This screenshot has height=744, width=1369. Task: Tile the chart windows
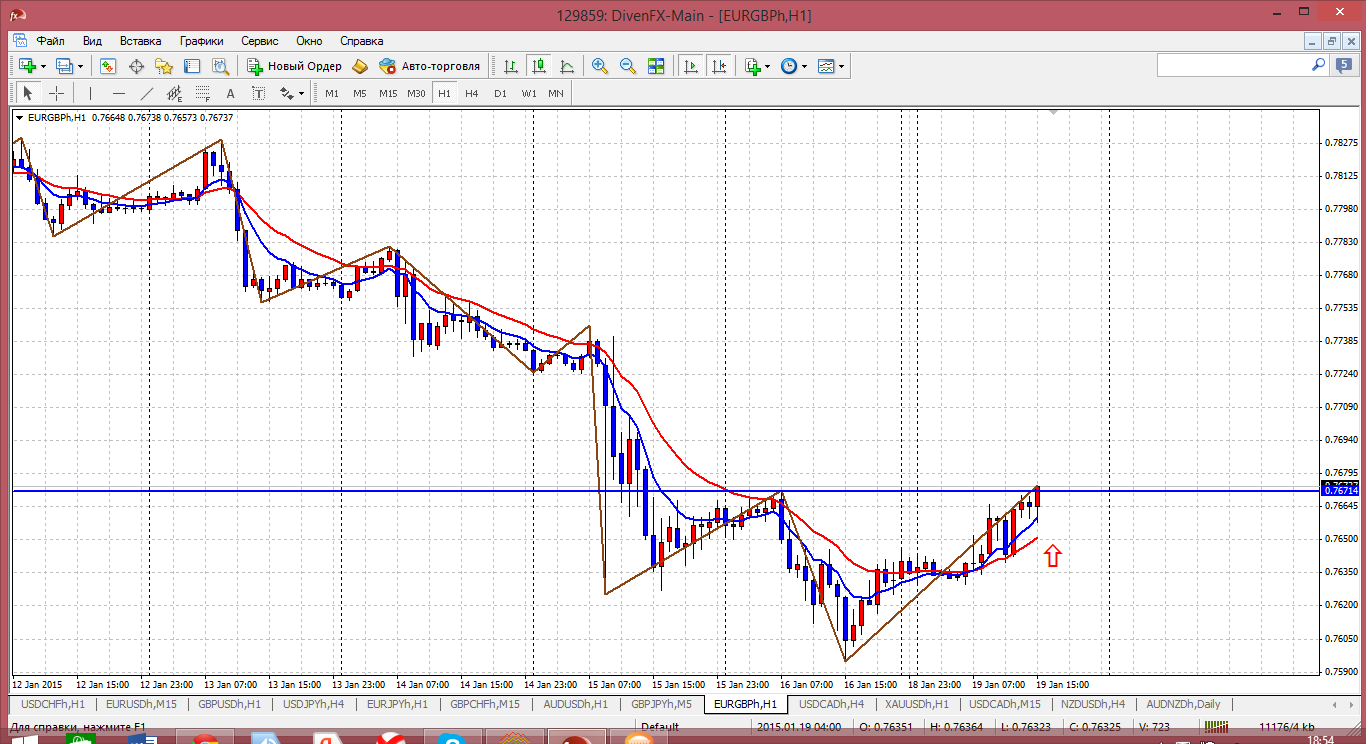(656, 66)
